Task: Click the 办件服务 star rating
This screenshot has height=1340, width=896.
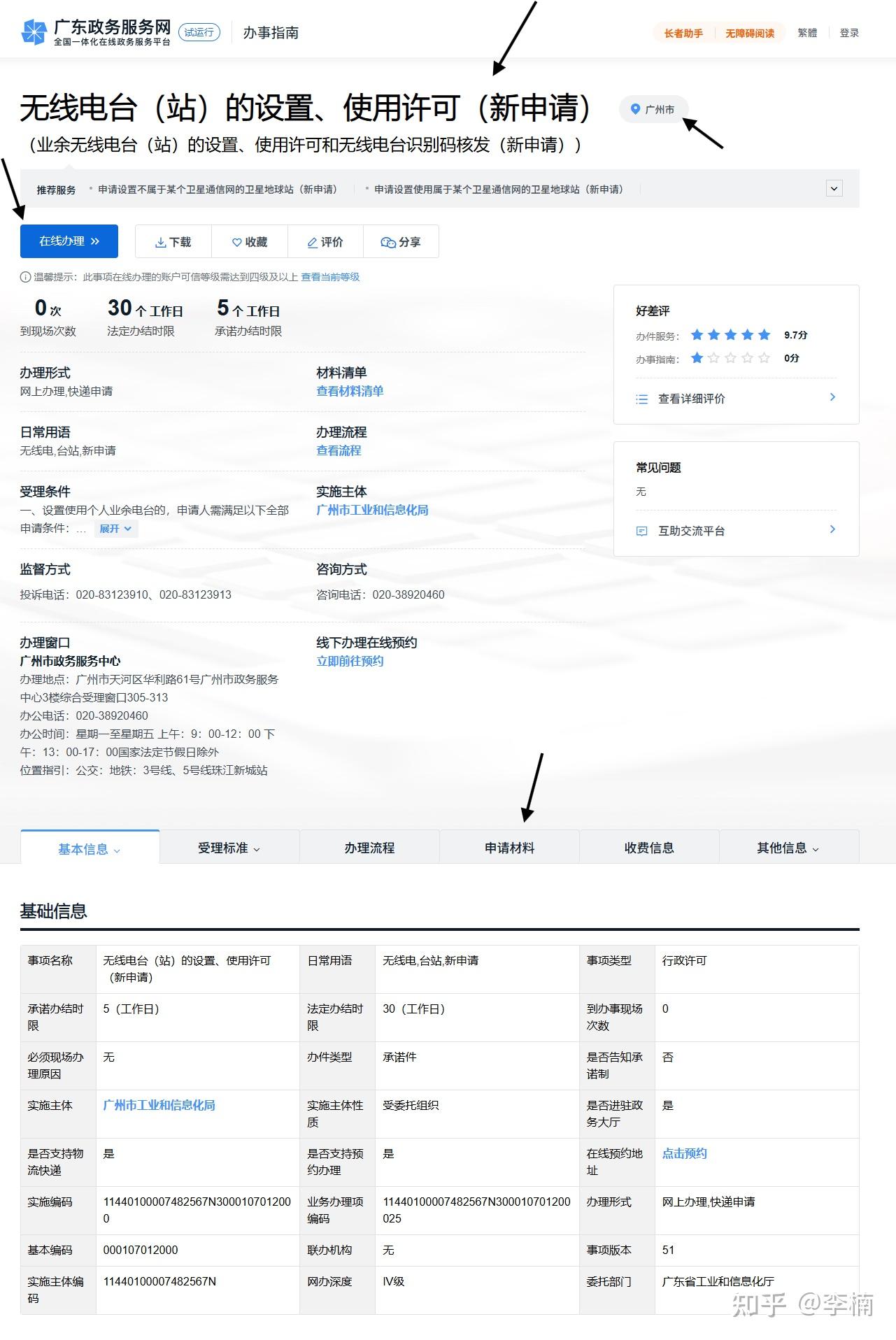Action: 730,335
